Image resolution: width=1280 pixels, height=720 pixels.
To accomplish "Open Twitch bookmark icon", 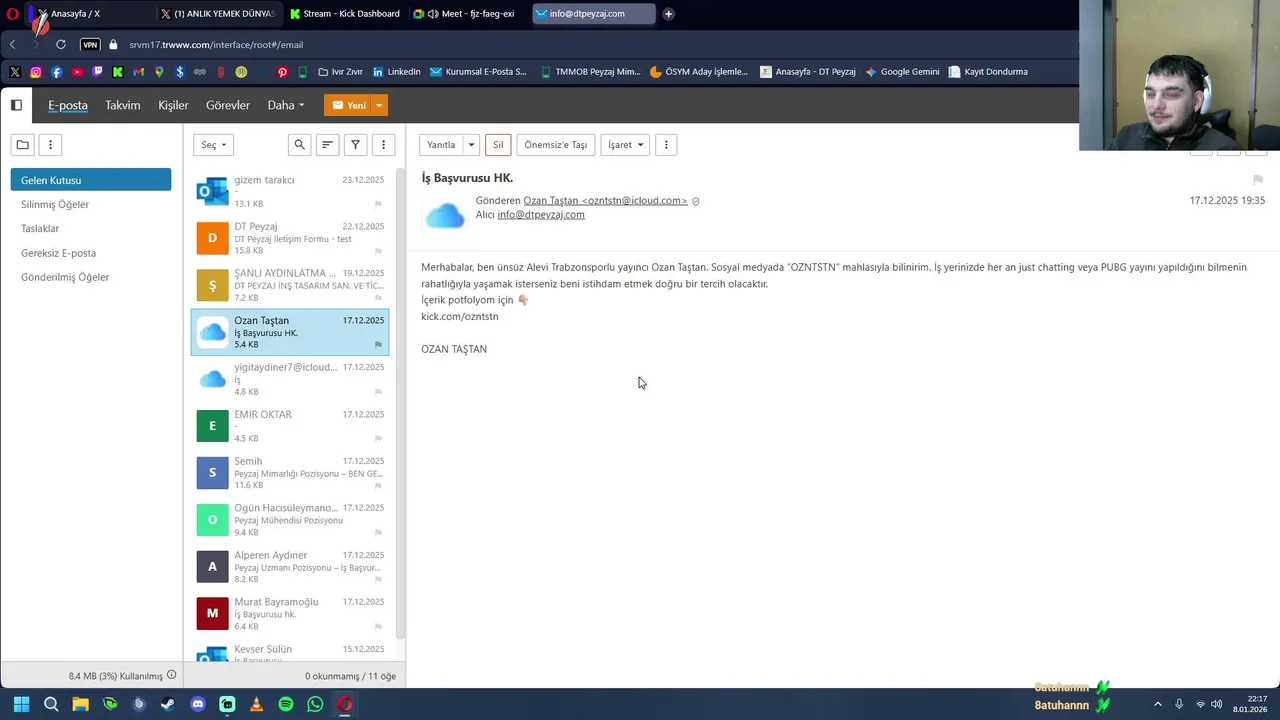I will click(97, 72).
